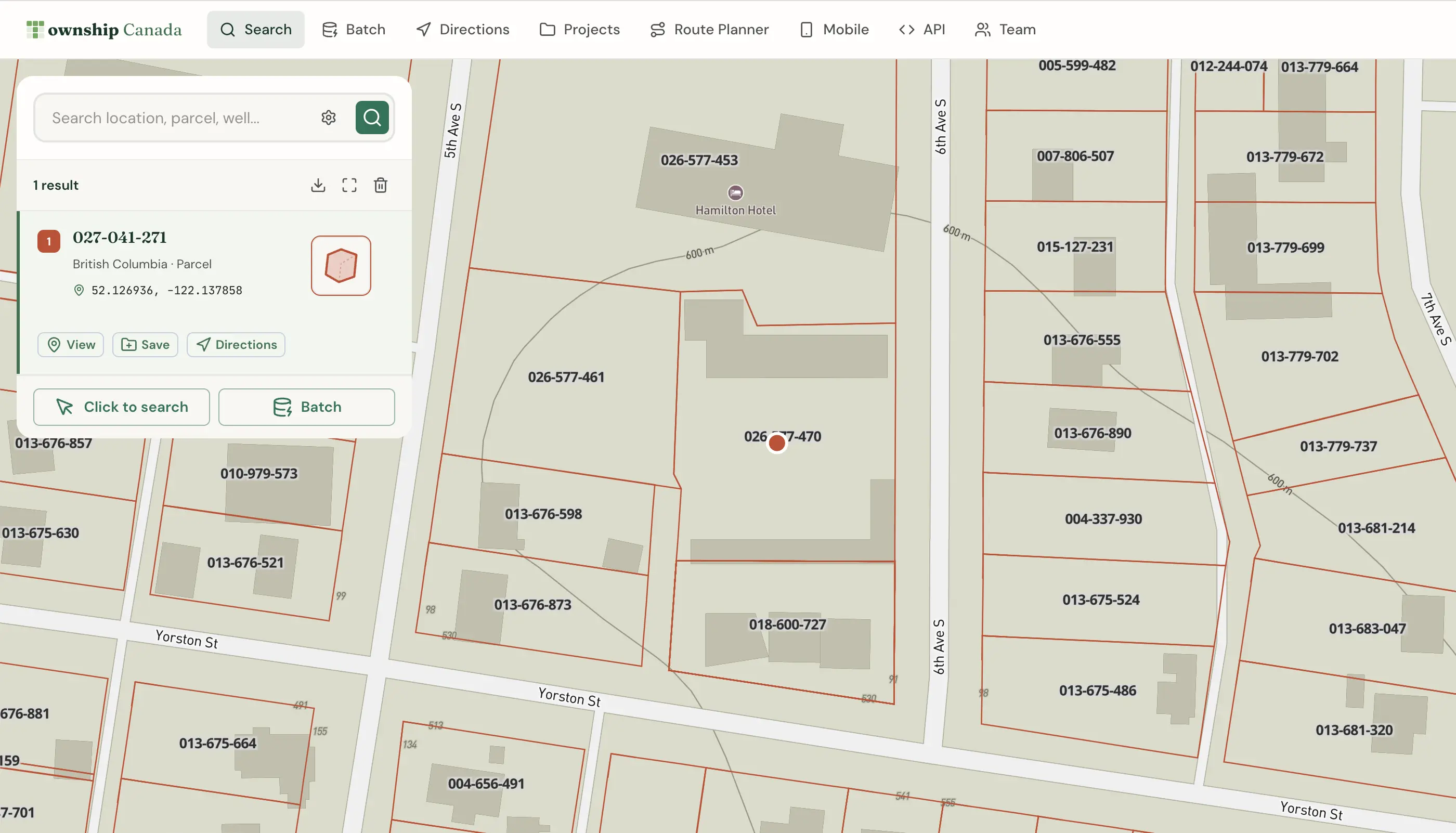Screen dimensions: 1456x833
Task: Save the British Columbia parcel result
Action: (x=145, y=344)
